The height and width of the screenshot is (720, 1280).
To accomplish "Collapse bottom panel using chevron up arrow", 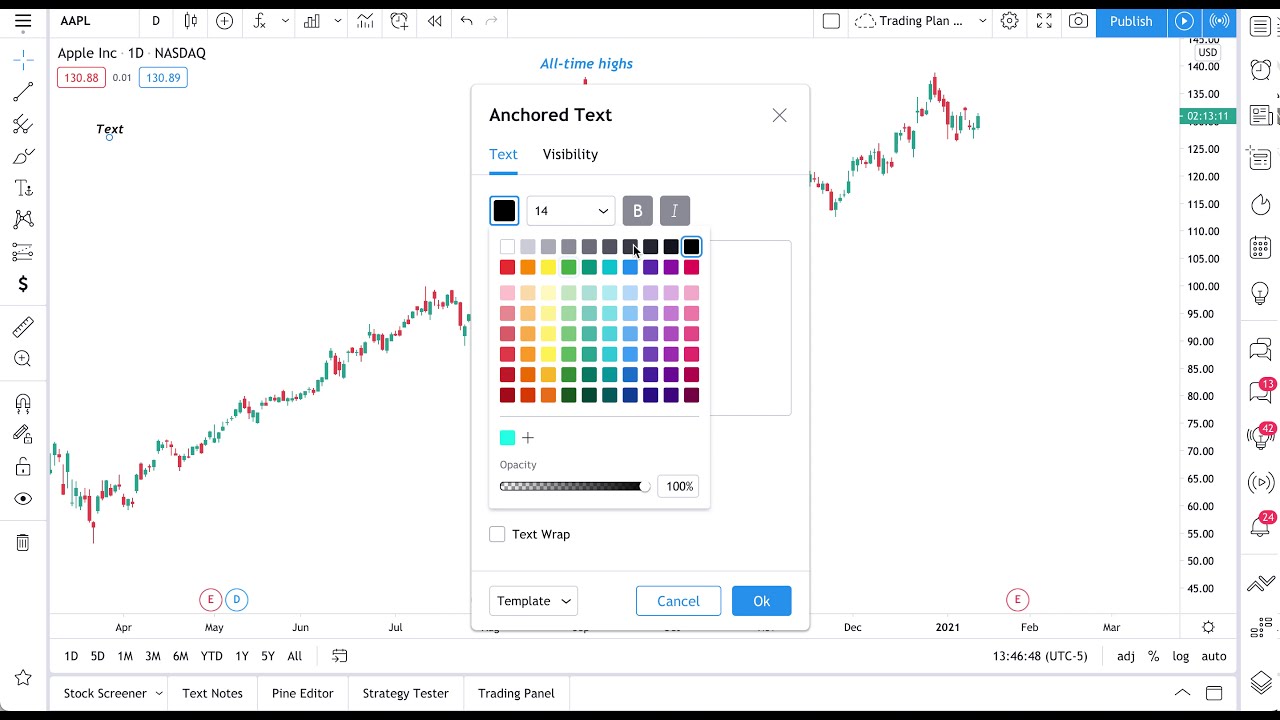I will [x=1182, y=693].
